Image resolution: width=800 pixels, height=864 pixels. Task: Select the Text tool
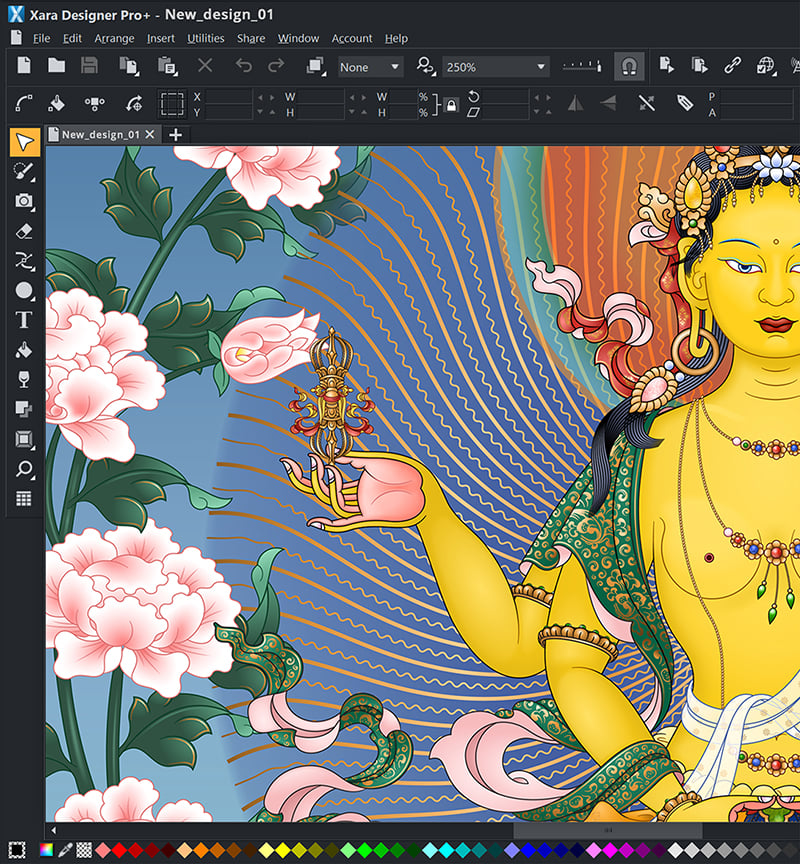click(x=22, y=319)
